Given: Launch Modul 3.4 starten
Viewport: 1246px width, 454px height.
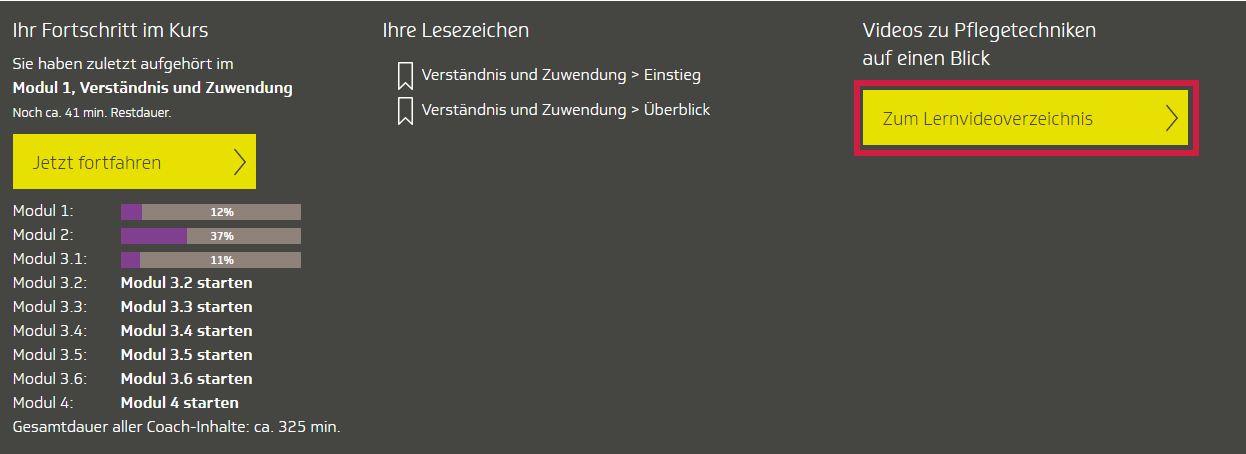Looking at the screenshot, I should click(186, 331).
